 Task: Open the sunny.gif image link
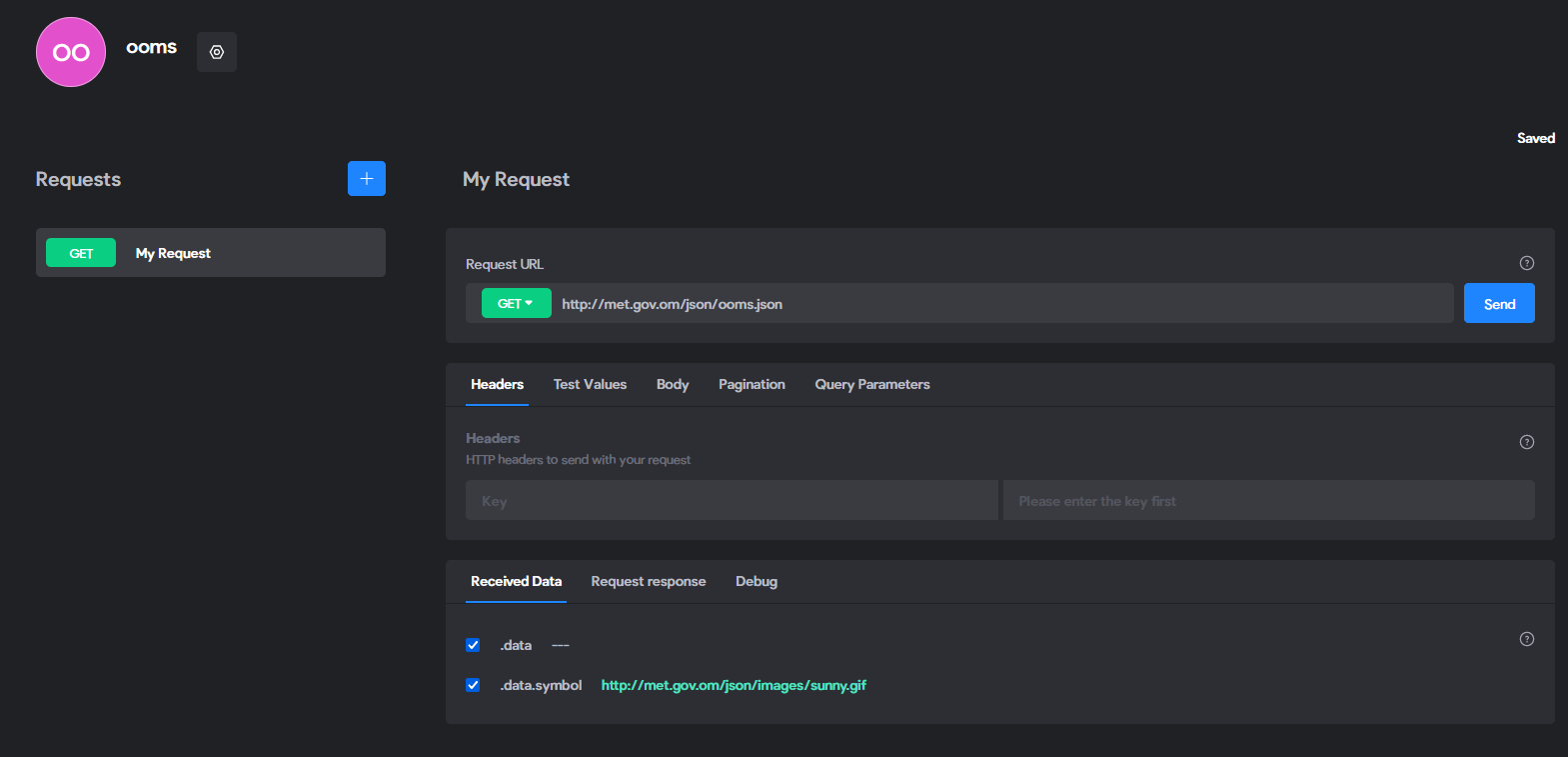tap(734, 685)
